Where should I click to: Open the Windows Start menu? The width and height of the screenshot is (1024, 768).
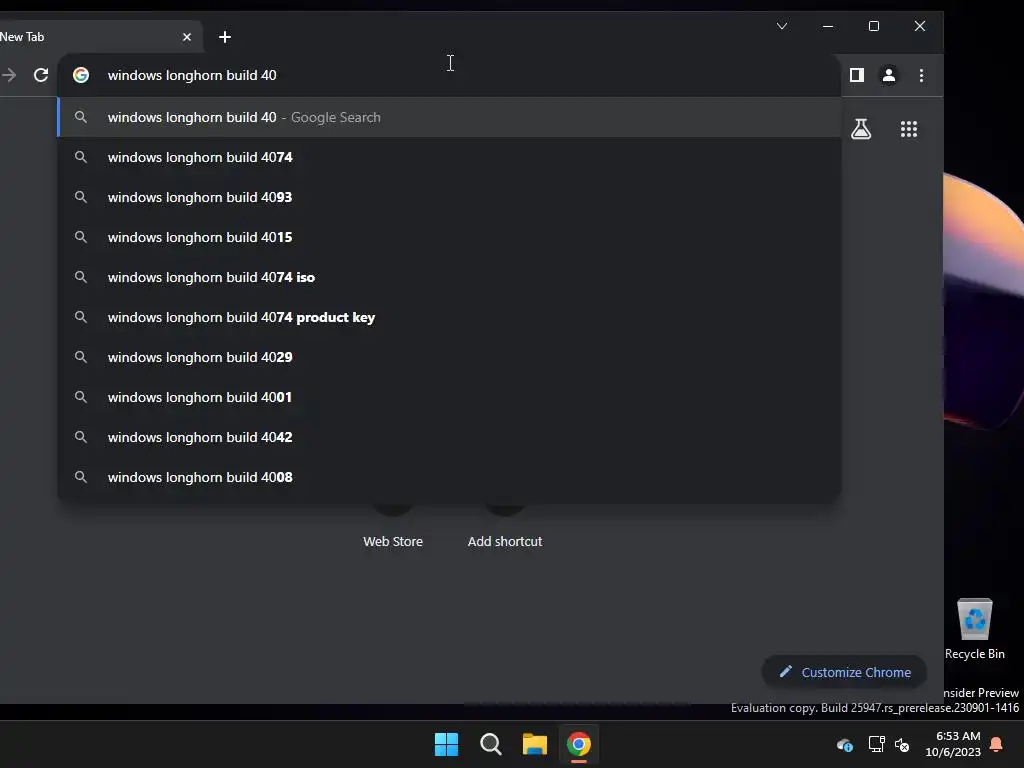[x=447, y=744]
